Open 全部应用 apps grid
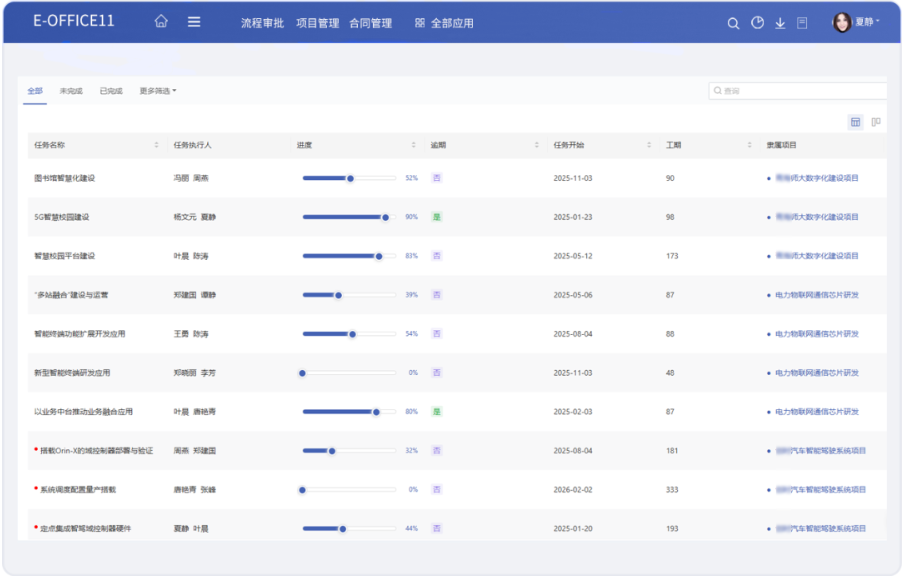905x580 pixels. pos(444,23)
